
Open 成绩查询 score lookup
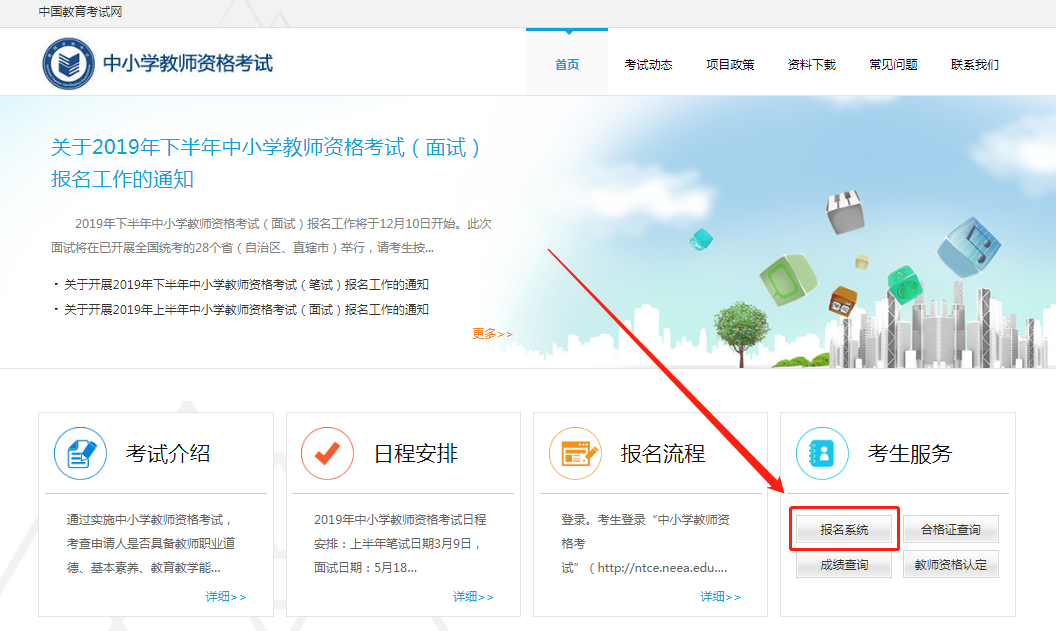tap(844, 565)
